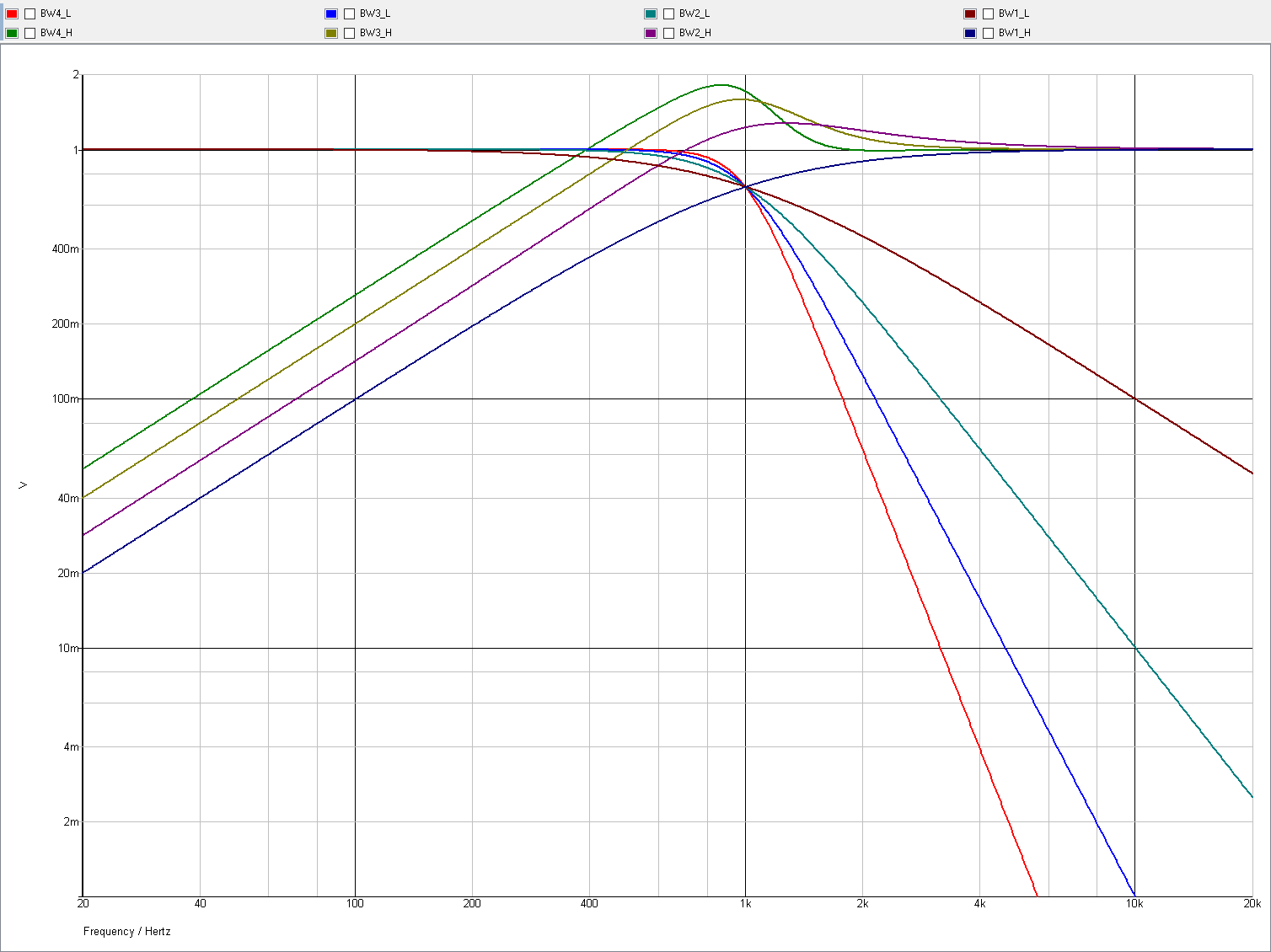Image resolution: width=1271 pixels, height=952 pixels.
Task: Click the 100m tick label on voltage axis
Action: point(66,399)
